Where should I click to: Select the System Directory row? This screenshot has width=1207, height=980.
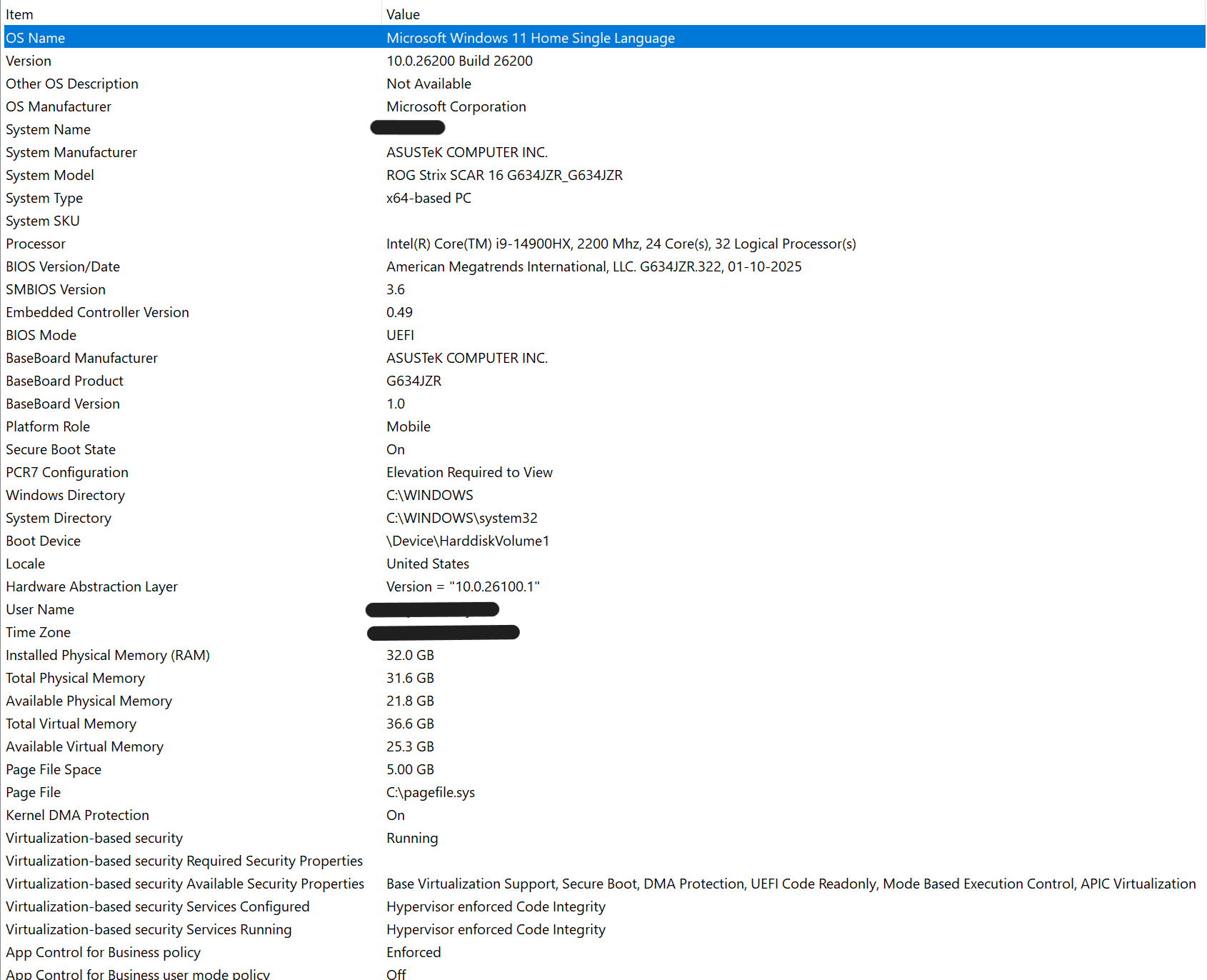[605, 517]
